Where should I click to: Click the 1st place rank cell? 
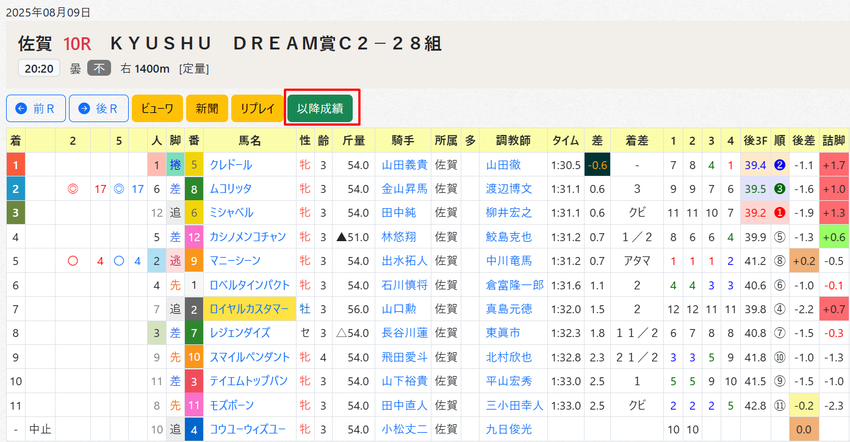tap(15, 165)
